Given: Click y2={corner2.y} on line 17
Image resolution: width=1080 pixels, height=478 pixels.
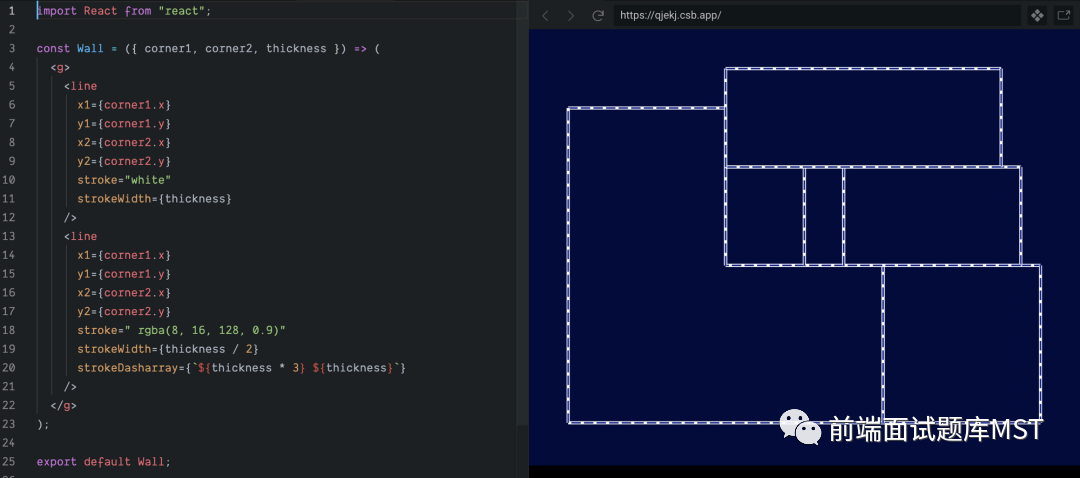Looking at the screenshot, I should tap(124, 311).
